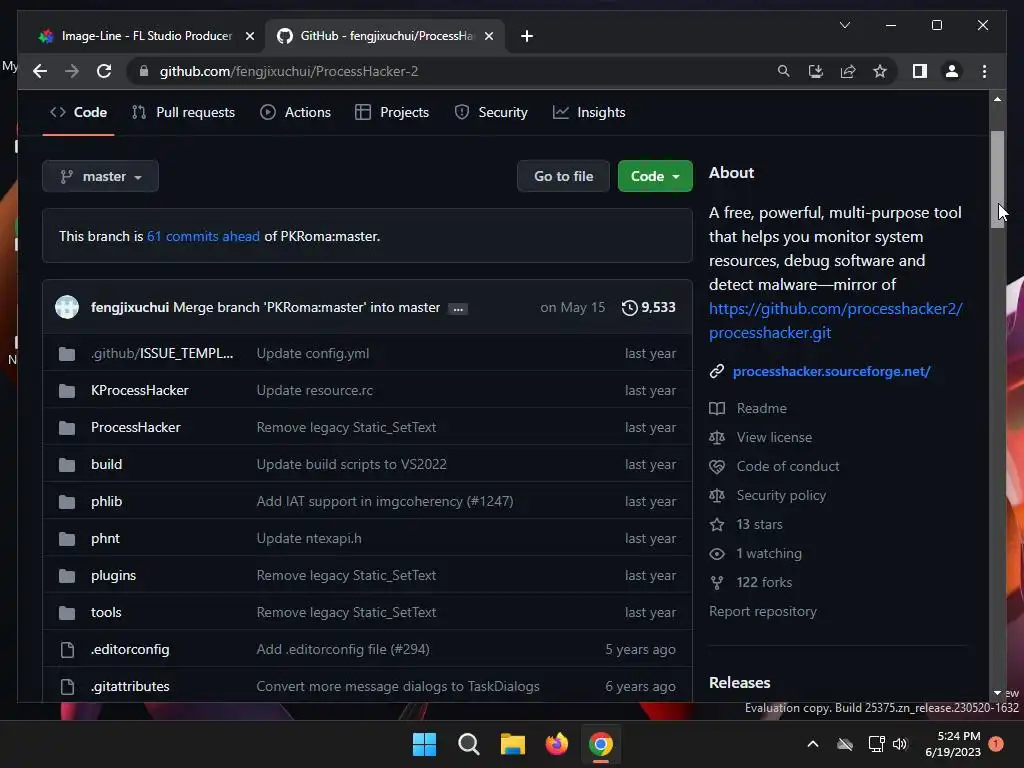Open the ProcessHacker folder
This screenshot has width=1024, height=768.
point(136,427)
